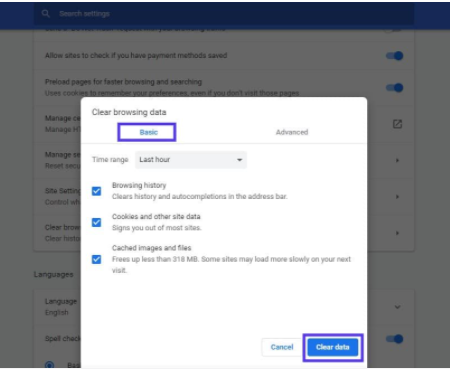The width and height of the screenshot is (450, 369).
Task: Expand the Manage security keys row arrow
Action: (x=397, y=160)
